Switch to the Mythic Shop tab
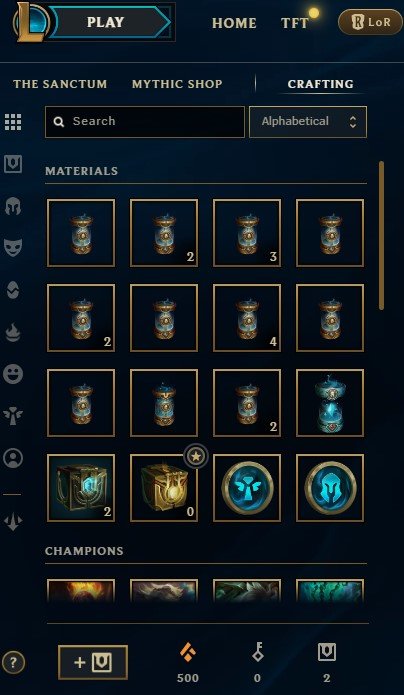Image resolution: width=404 pixels, height=695 pixels. tap(177, 84)
